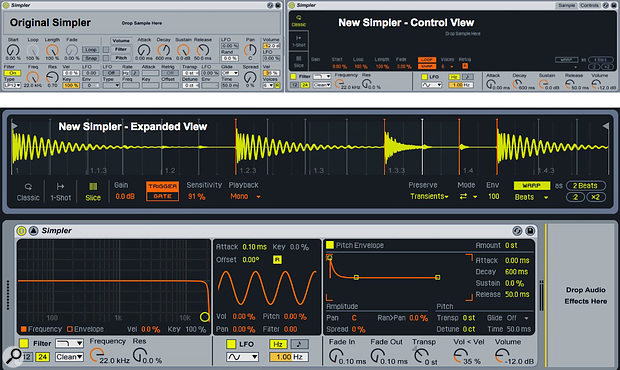Screen dimensions: 620x370
Task: Click 2 Beats warp length button
Action: tap(585, 185)
